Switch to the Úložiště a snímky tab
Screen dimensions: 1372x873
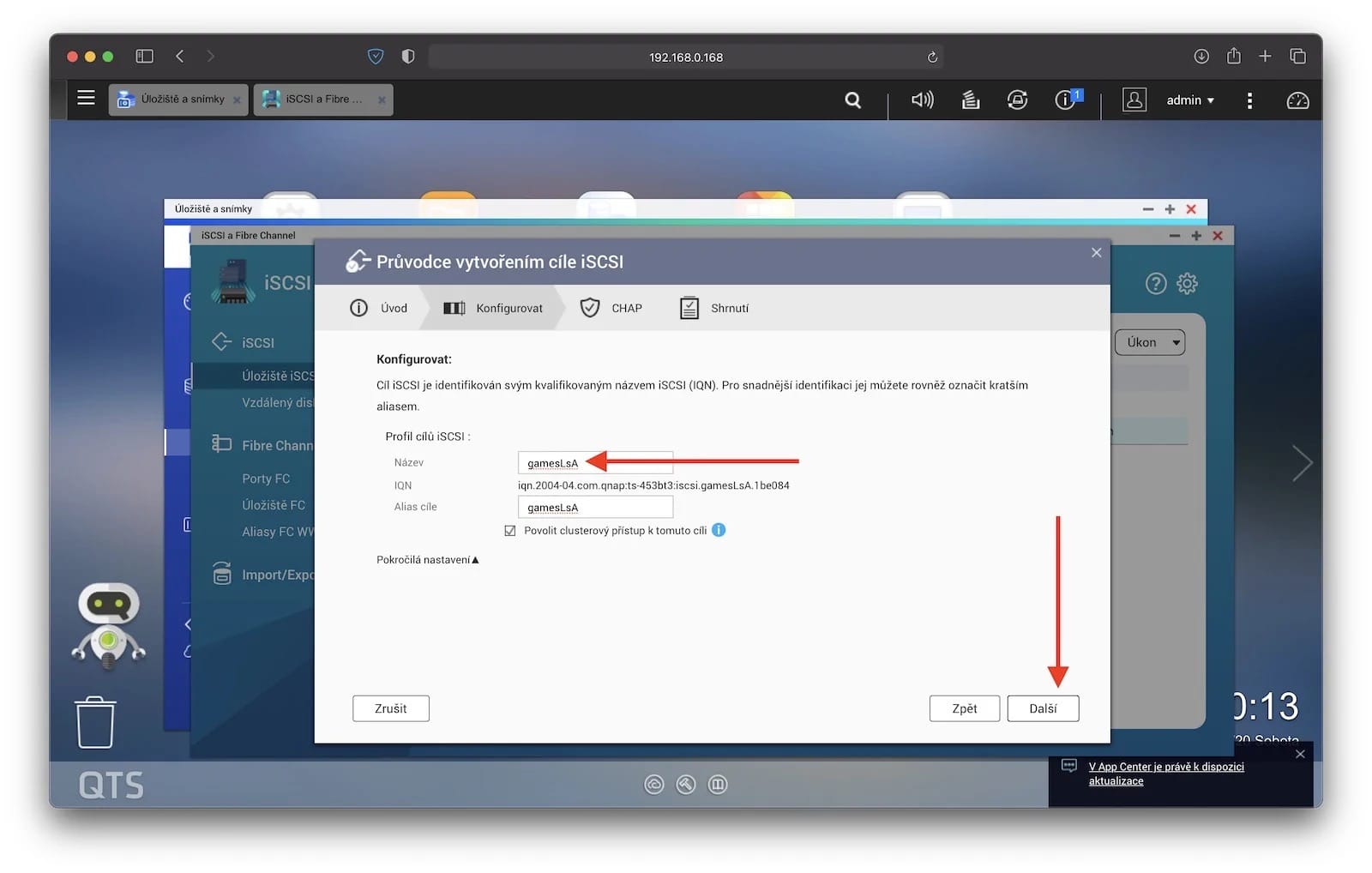[178, 99]
